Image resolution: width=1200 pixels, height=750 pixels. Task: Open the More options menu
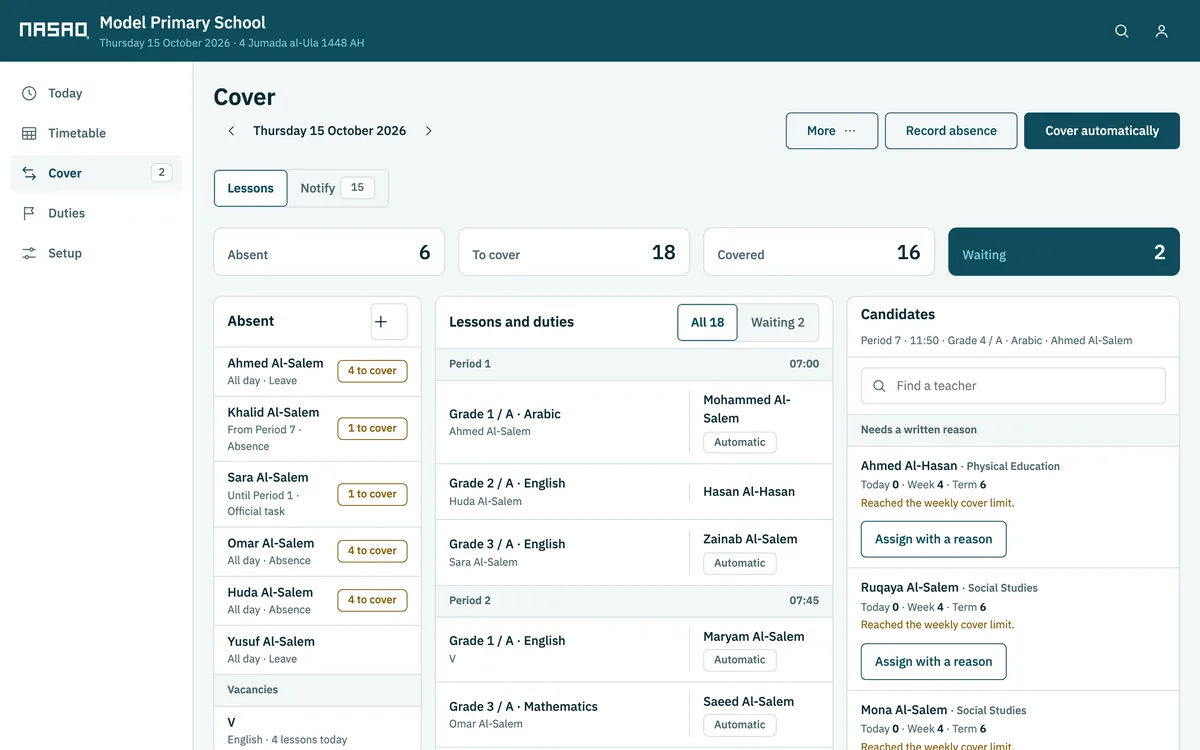[832, 131]
